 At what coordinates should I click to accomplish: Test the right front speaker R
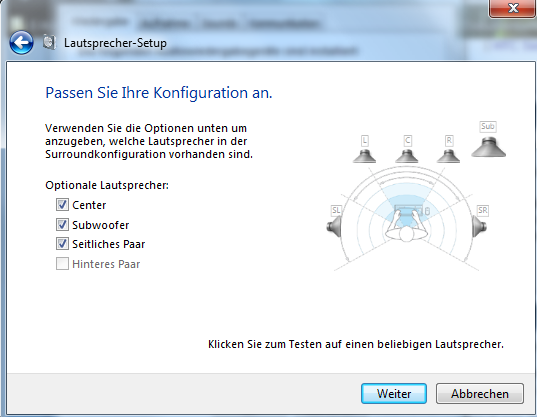[448, 156]
